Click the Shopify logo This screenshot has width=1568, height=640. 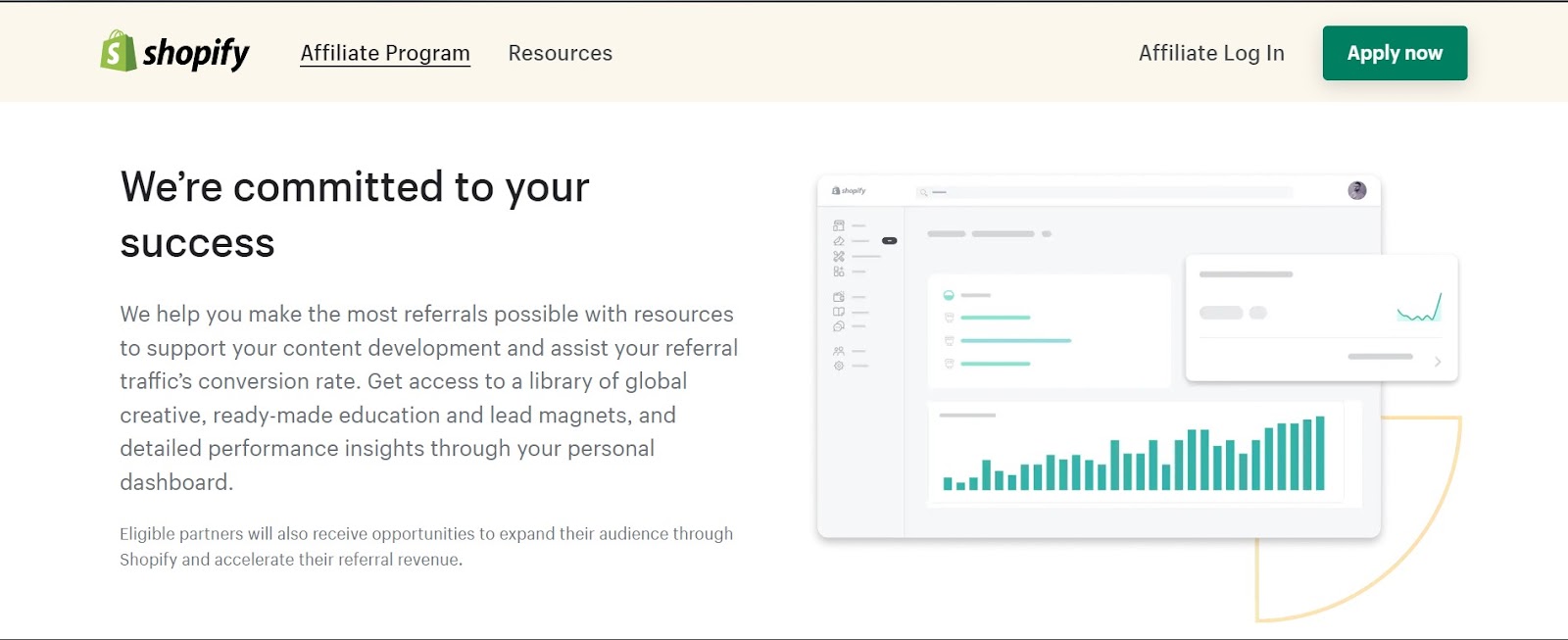pyautogui.click(x=174, y=52)
